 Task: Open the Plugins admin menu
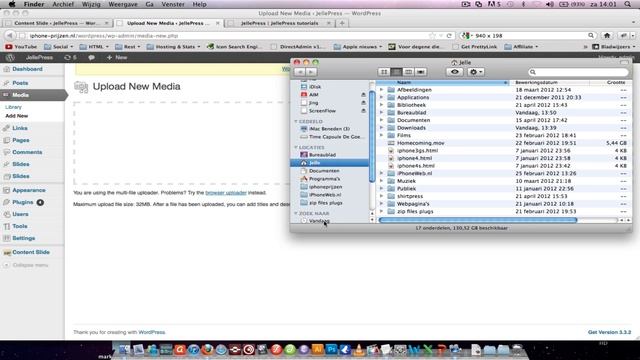pyautogui.click(x=23, y=202)
